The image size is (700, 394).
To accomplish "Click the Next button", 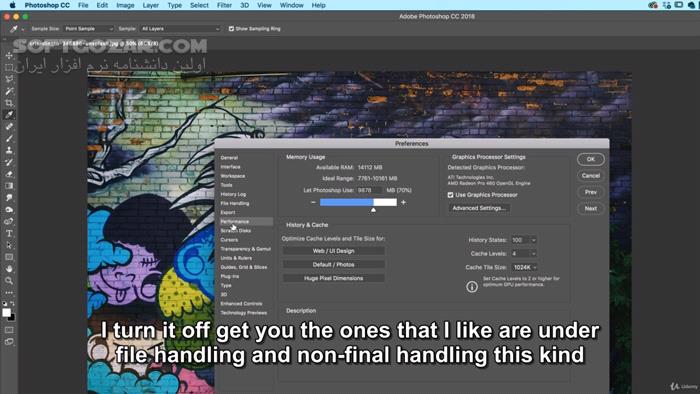I will 591,208.
